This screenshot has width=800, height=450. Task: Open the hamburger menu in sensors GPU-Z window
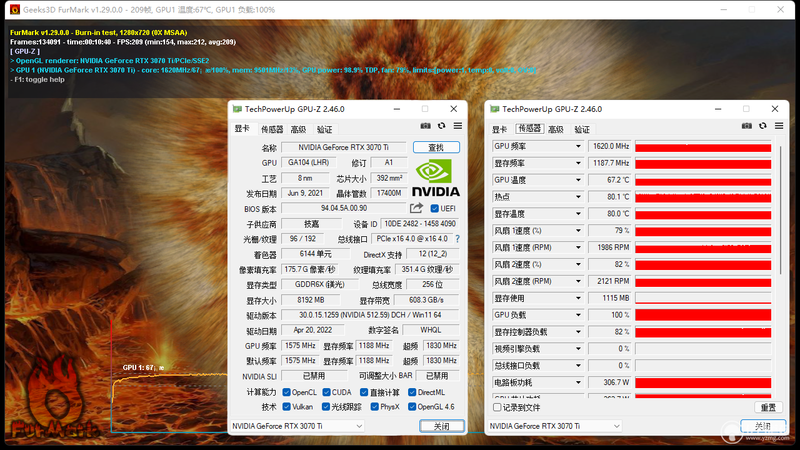click(x=779, y=126)
